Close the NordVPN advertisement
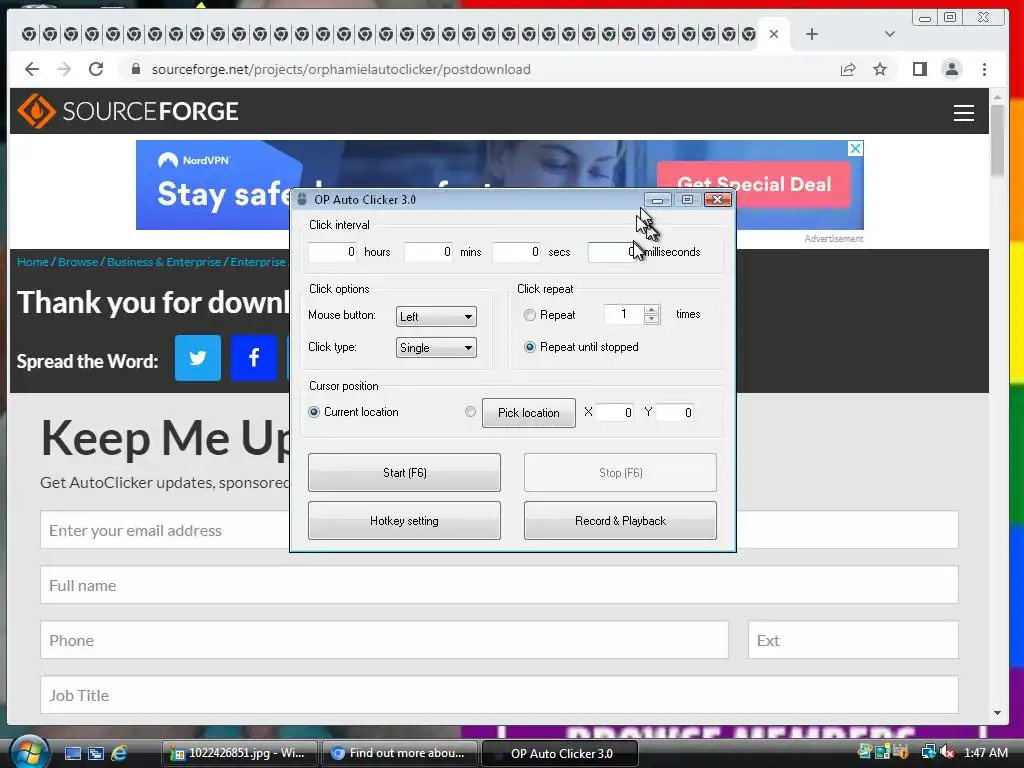Image resolution: width=1024 pixels, height=768 pixels. (x=855, y=148)
